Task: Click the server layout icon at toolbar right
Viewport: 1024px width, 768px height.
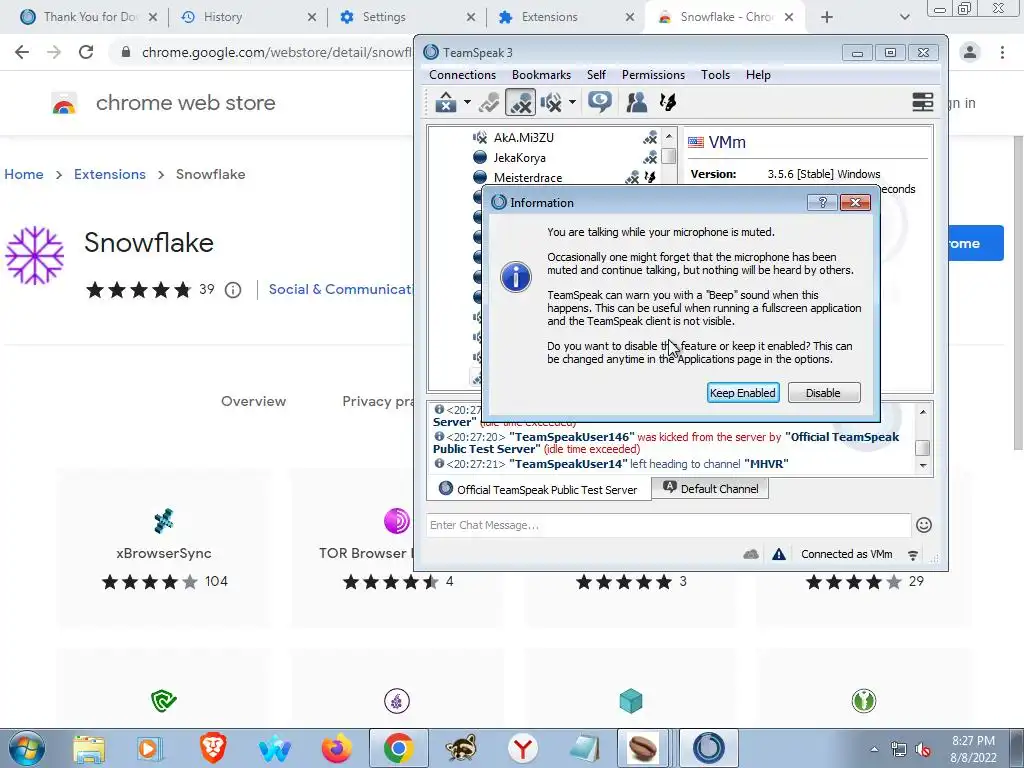Action: tap(922, 102)
